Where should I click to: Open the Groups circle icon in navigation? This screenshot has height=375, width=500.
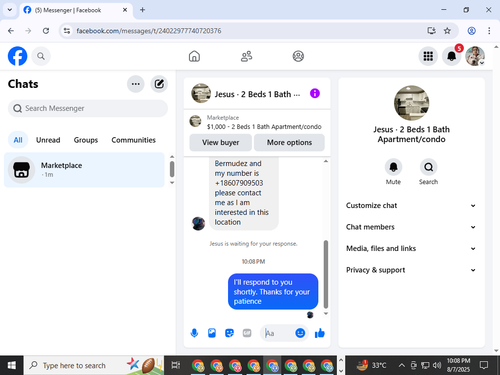pyautogui.click(x=298, y=56)
